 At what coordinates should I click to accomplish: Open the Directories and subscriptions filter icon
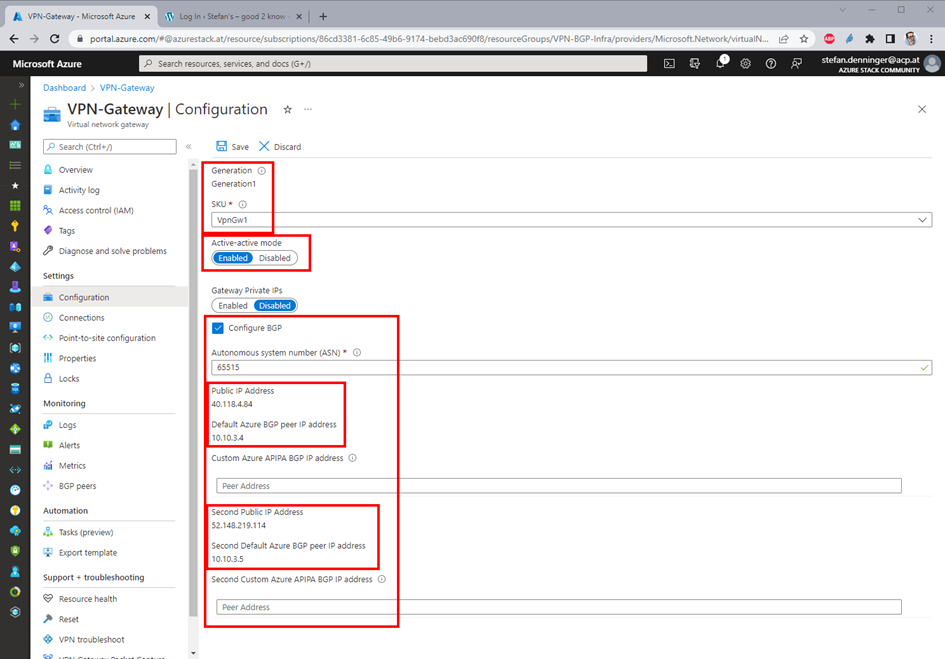point(694,63)
